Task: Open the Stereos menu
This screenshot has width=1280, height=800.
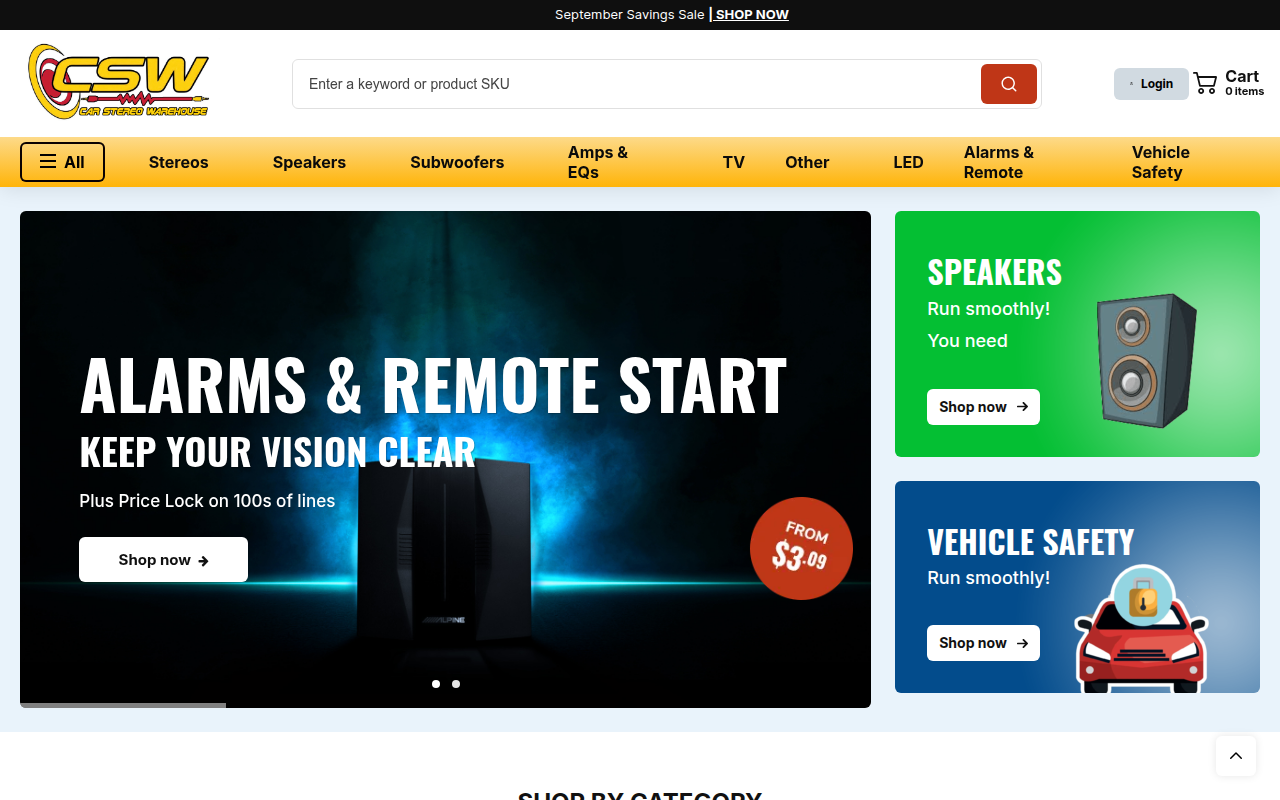Action: pyautogui.click(x=179, y=162)
